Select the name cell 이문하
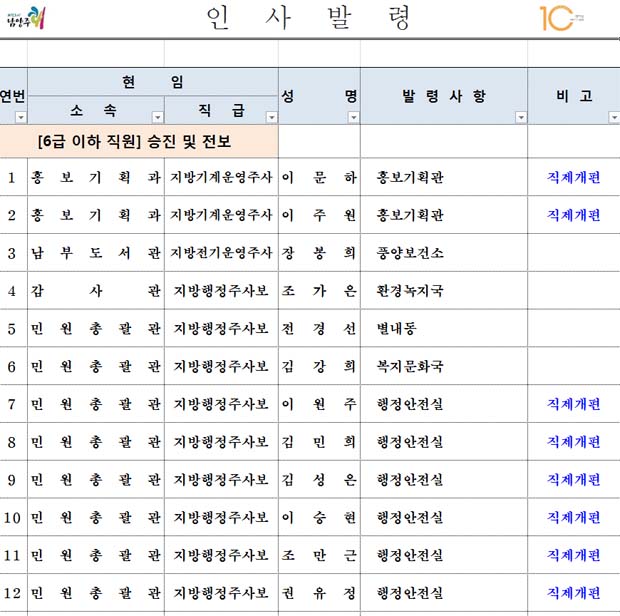The image size is (620, 616). coord(319,177)
